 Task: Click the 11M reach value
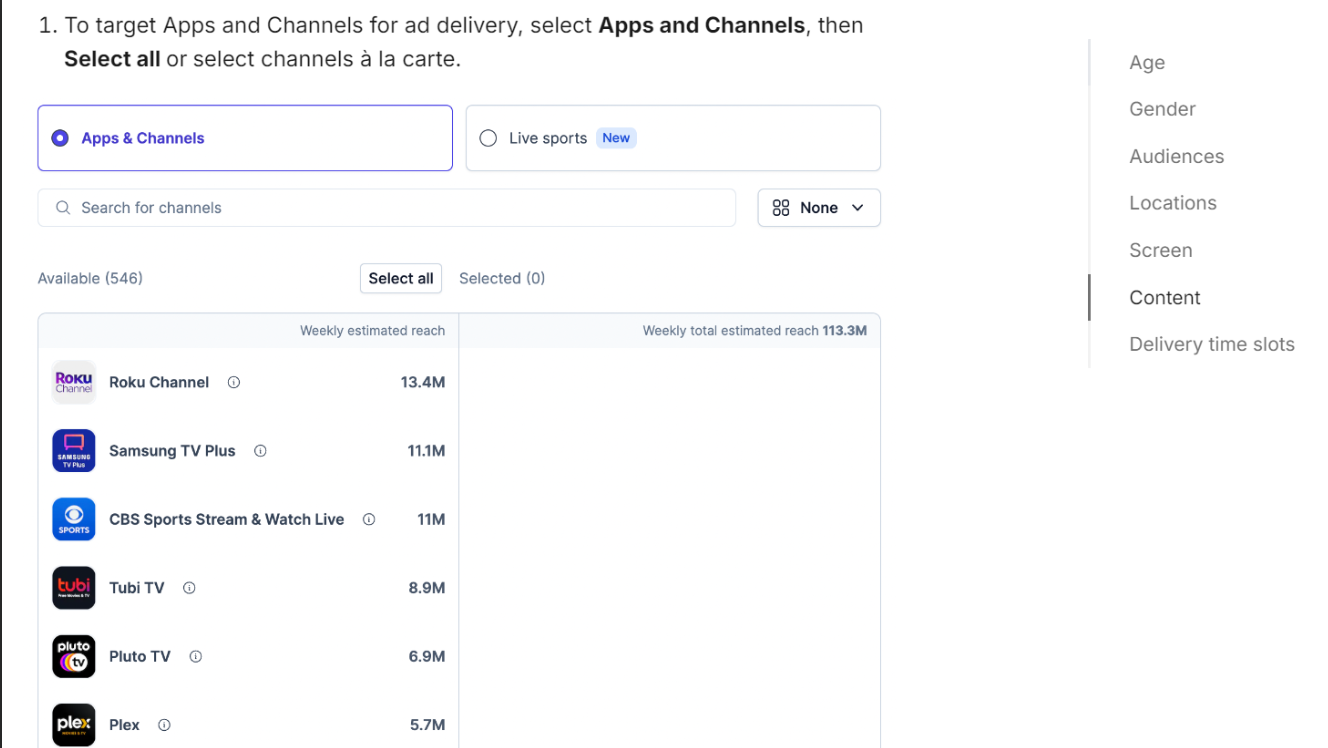(431, 519)
